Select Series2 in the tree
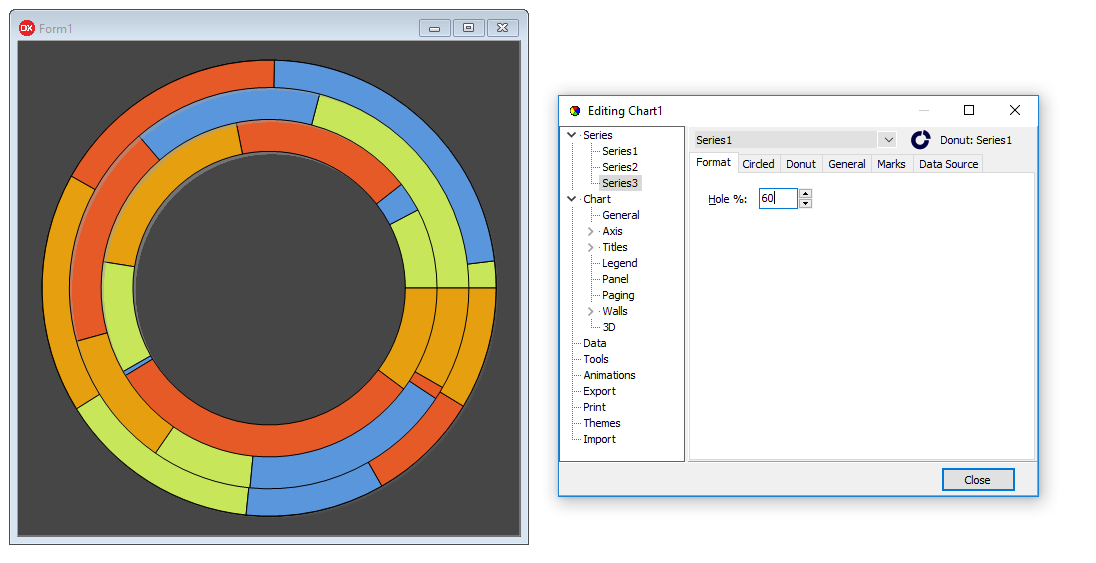Image resolution: width=1096 pixels, height=563 pixels. pyautogui.click(x=619, y=167)
